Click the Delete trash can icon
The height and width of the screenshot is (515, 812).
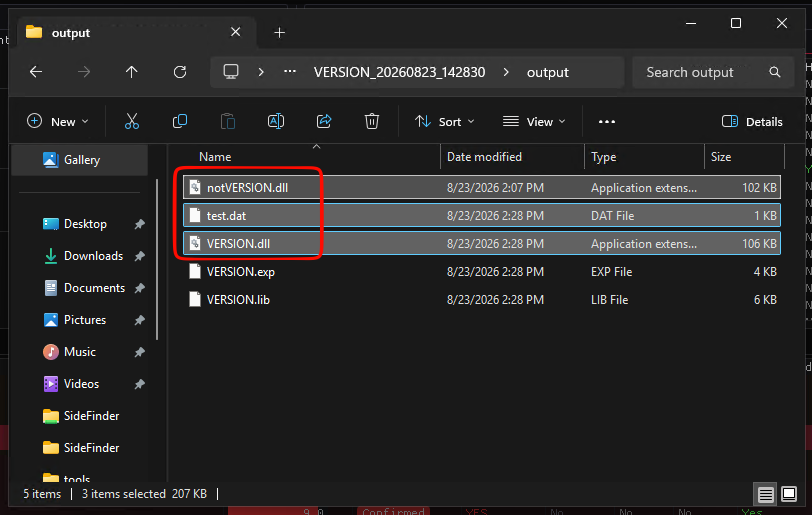tap(372, 122)
